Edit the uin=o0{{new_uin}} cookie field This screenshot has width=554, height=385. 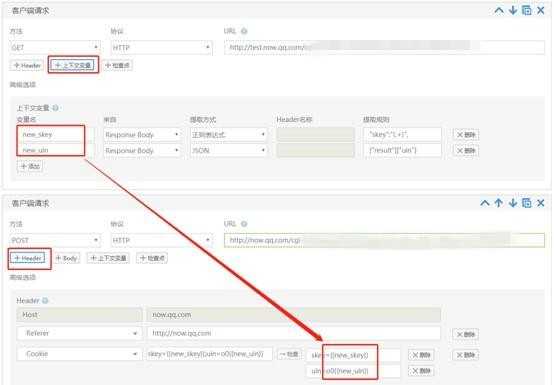pos(354,371)
